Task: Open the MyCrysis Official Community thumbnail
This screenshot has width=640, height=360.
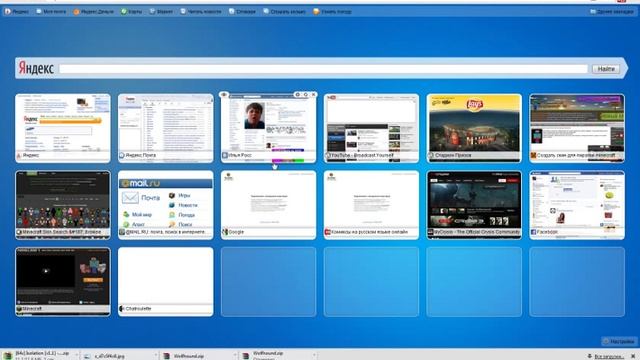Action: [x=474, y=205]
